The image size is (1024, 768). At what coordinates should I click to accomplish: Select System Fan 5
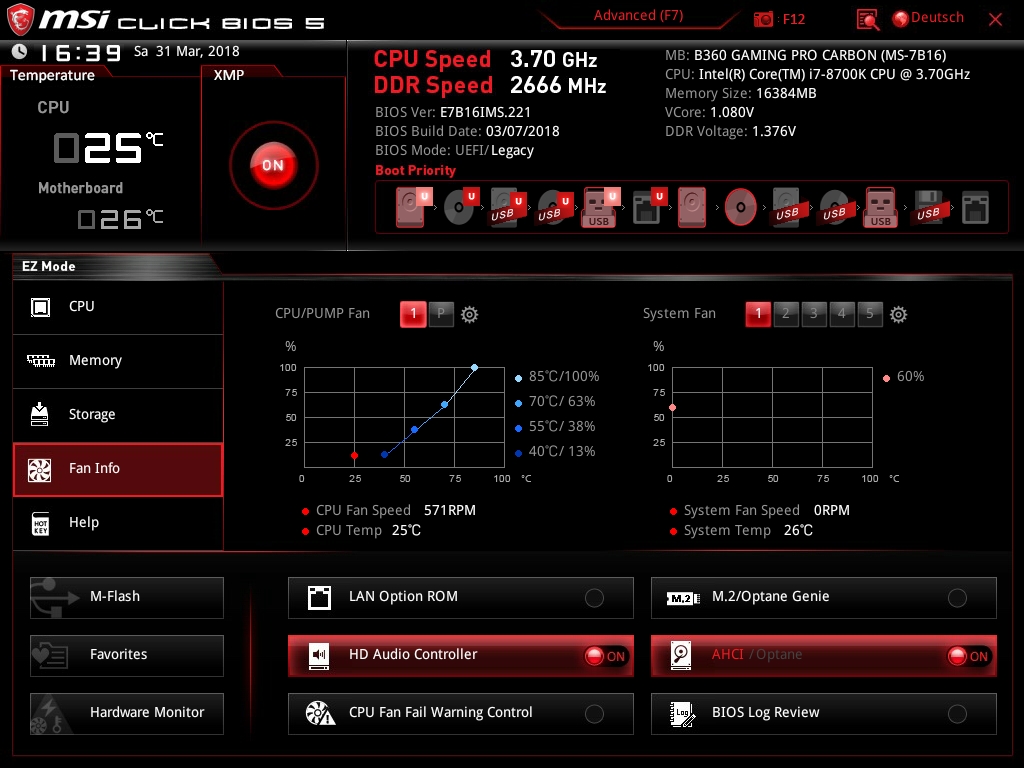tap(870, 314)
